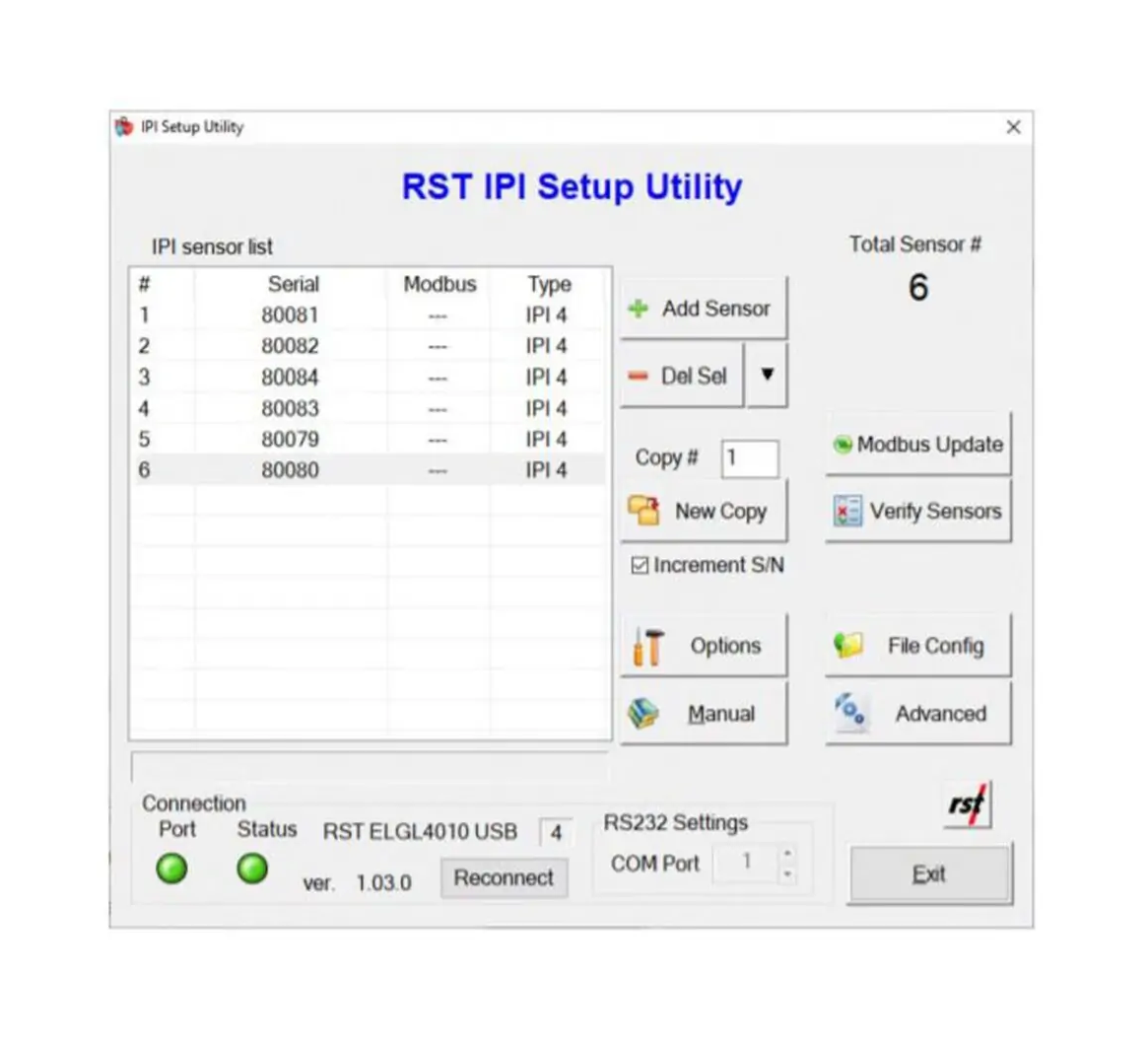Click the green Modbus Update icon
This screenshot has height=1045, width=1148.
point(843,445)
